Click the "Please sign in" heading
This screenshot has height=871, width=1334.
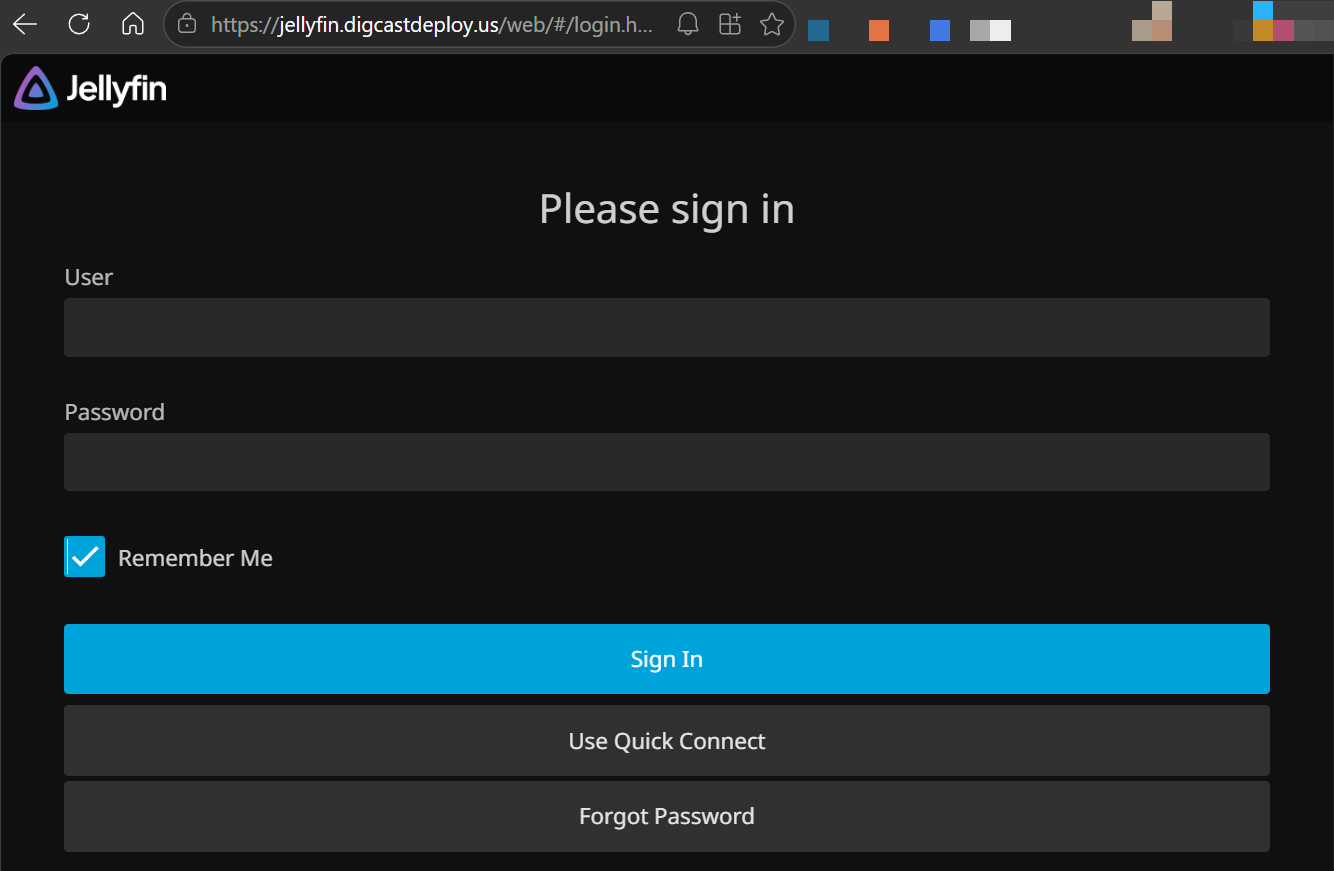point(667,209)
